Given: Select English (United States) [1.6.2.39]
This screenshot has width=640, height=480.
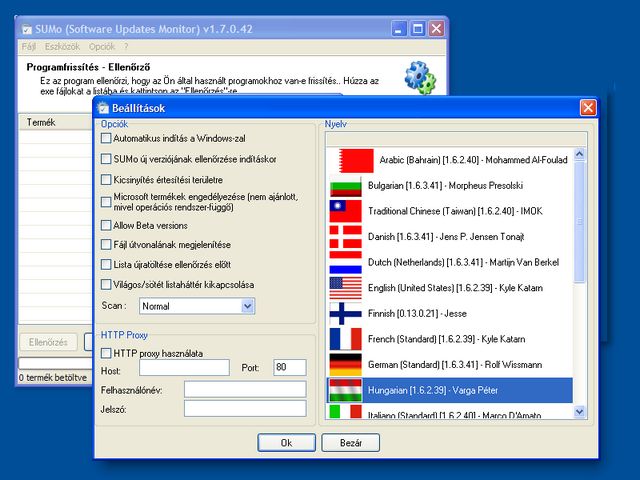Looking at the screenshot, I should [450, 288].
